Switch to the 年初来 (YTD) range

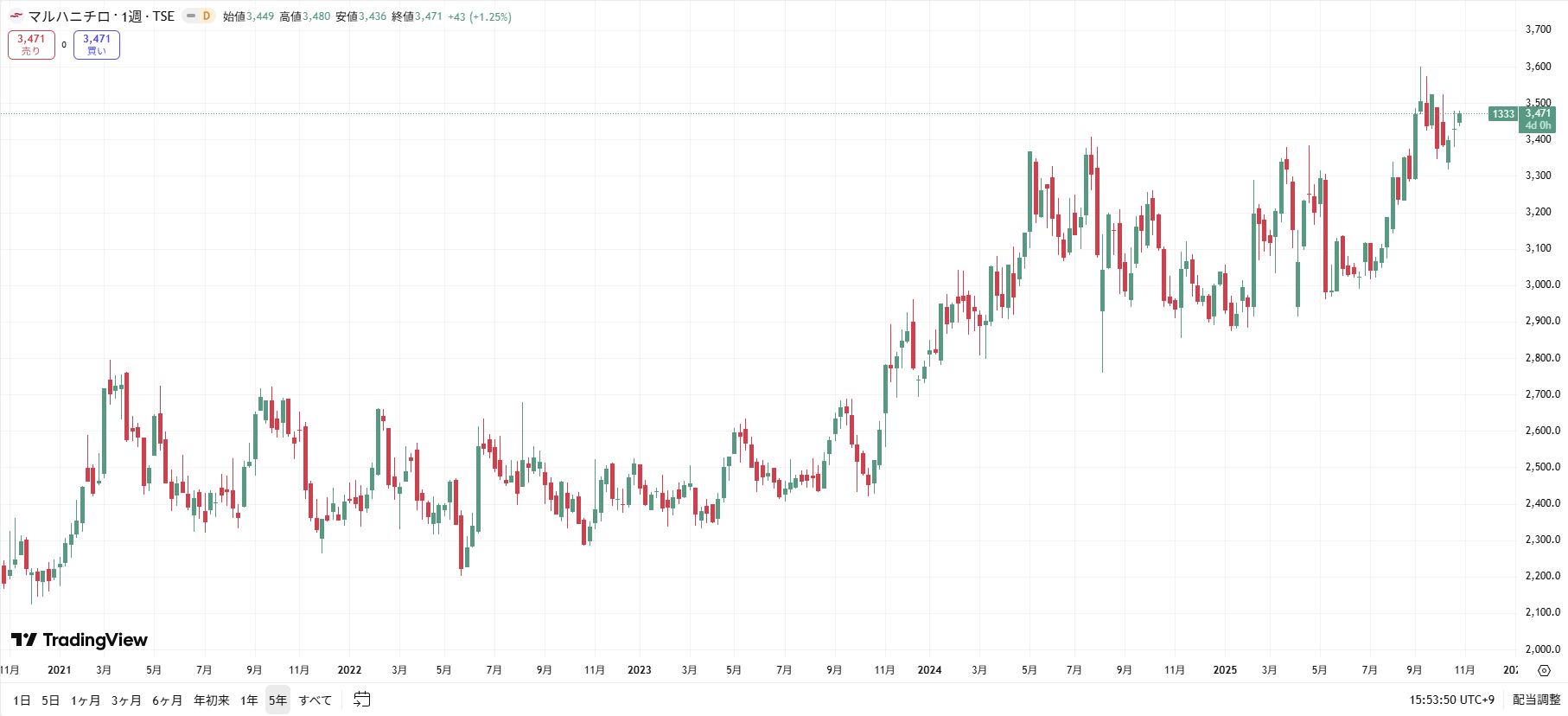pyautogui.click(x=211, y=700)
